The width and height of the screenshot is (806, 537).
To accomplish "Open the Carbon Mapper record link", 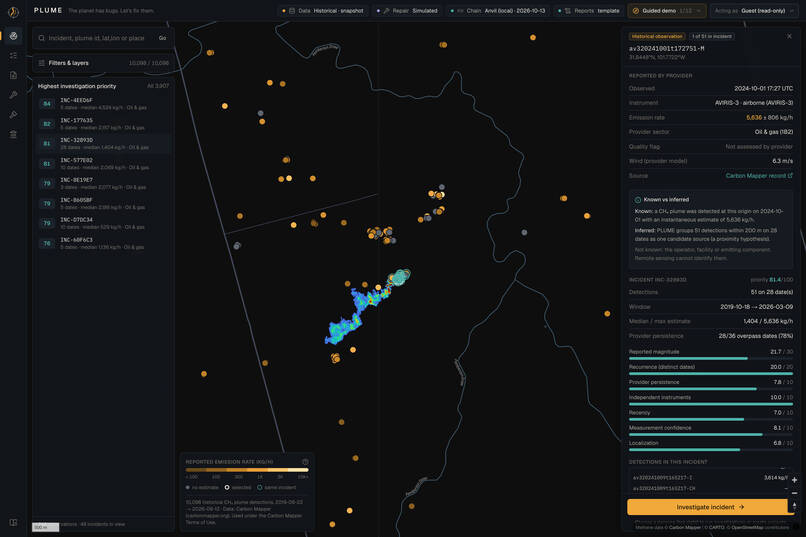I will [759, 176].
